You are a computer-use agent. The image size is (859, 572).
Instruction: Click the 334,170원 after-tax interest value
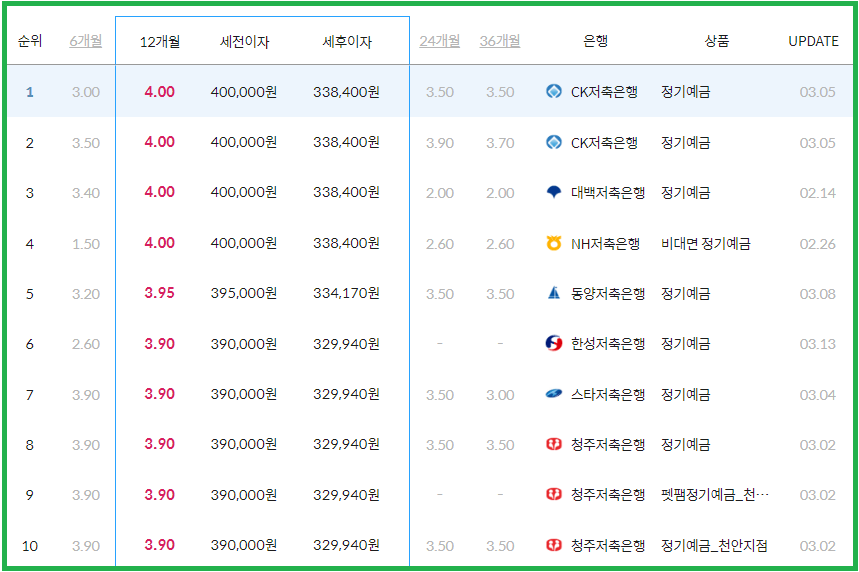346,293
